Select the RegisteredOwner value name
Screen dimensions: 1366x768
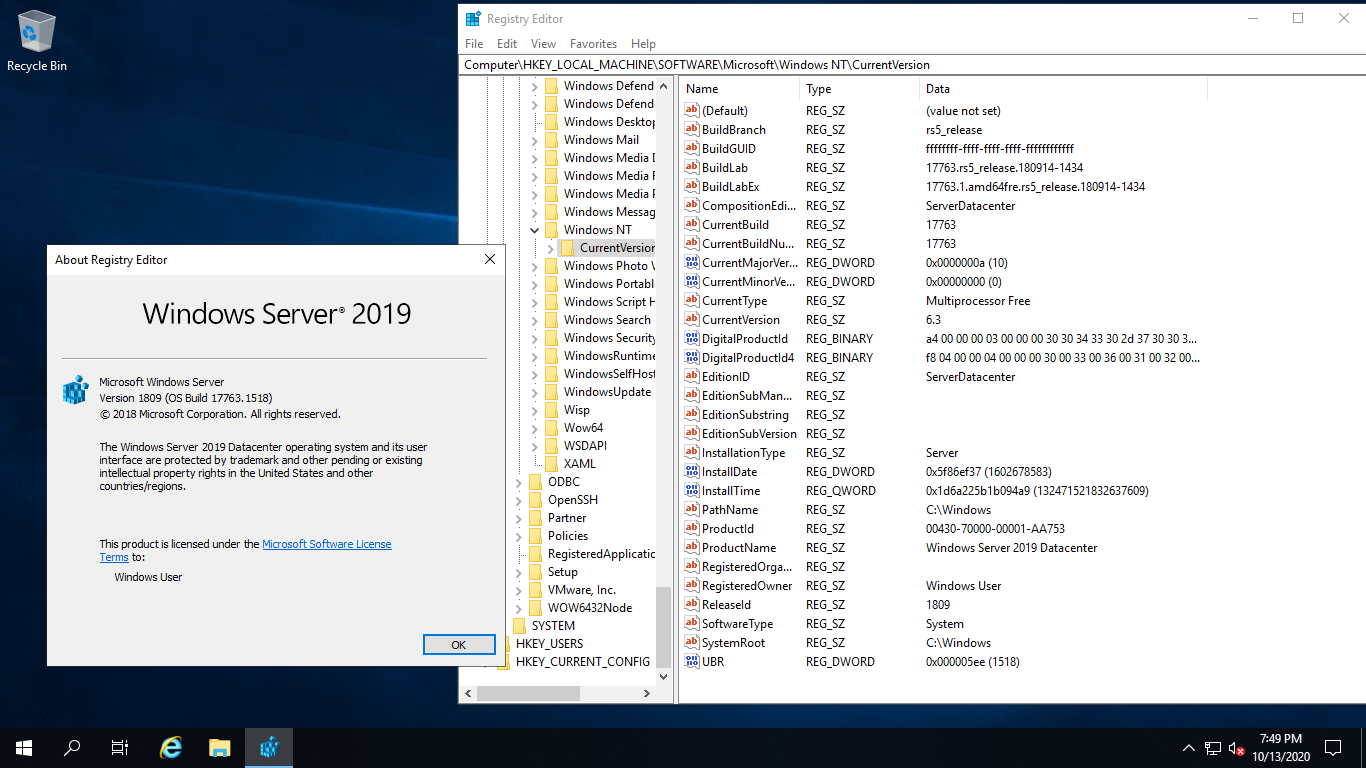point(747,586)
